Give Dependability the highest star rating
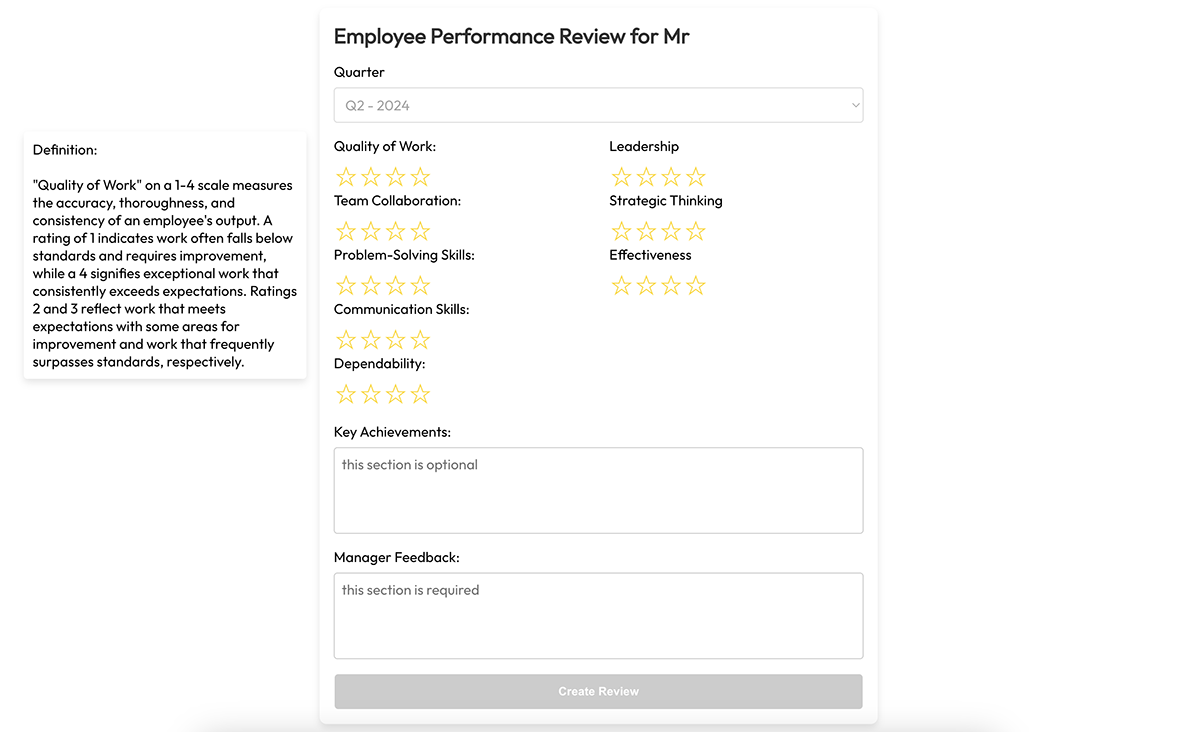This screenshot has height=732, width=1200. click(x=420, y=394)
